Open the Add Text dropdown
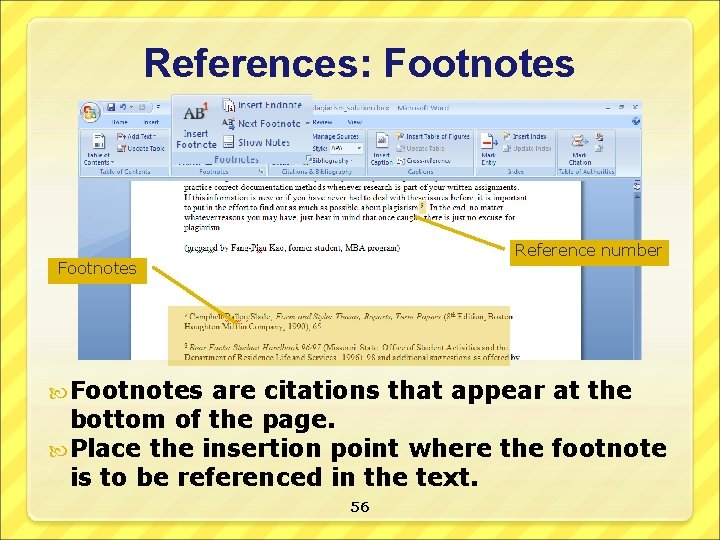This screenshot has height=540, width=720. (x=136, y=136)
